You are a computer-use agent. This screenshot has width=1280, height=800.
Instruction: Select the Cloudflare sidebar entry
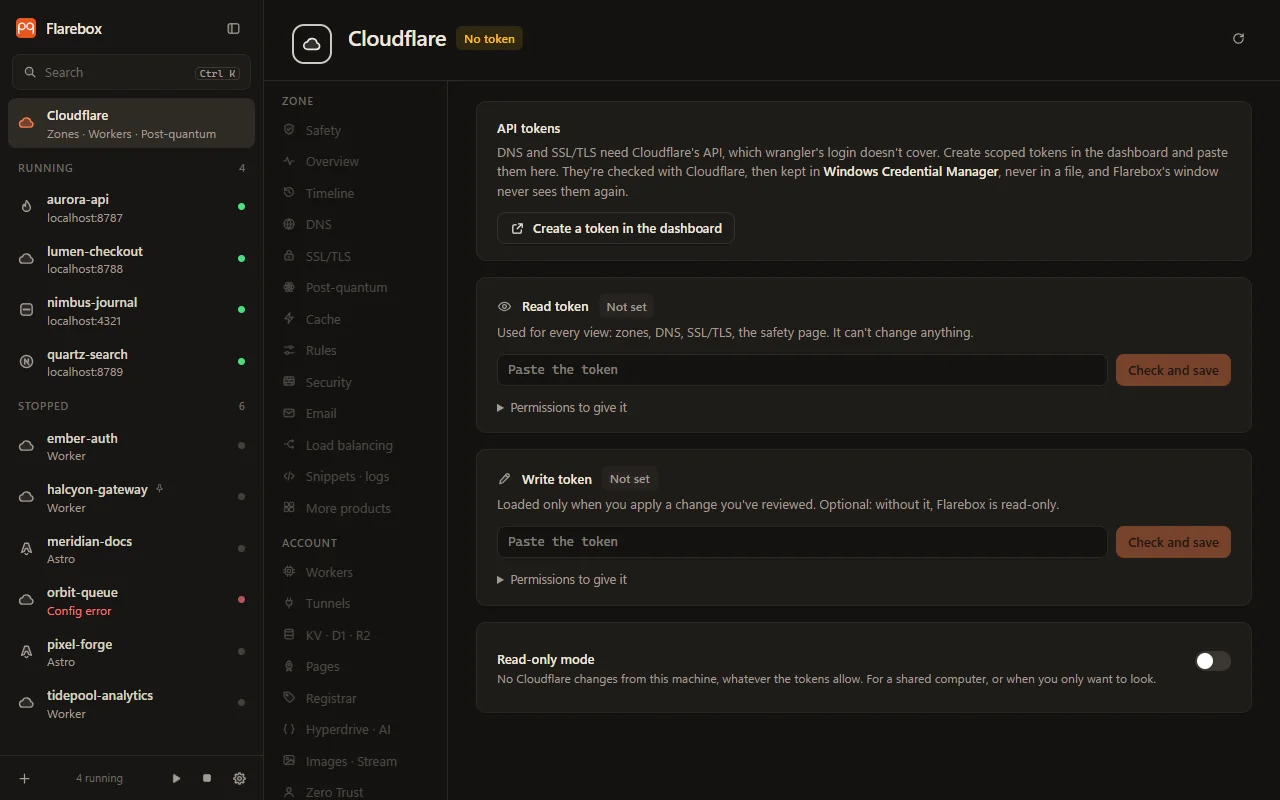coord(131,124)
